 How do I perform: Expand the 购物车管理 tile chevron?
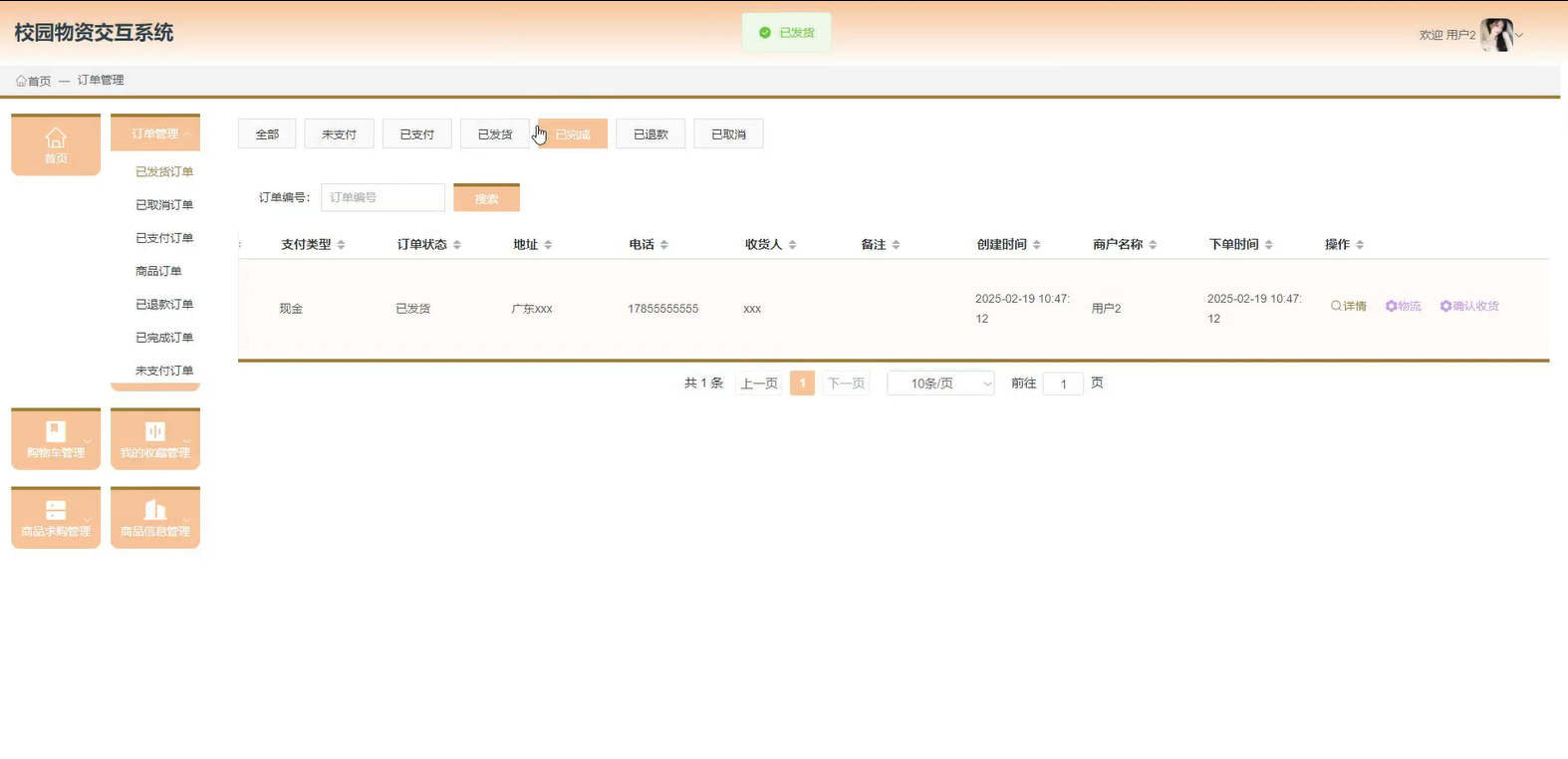point(88,441)
